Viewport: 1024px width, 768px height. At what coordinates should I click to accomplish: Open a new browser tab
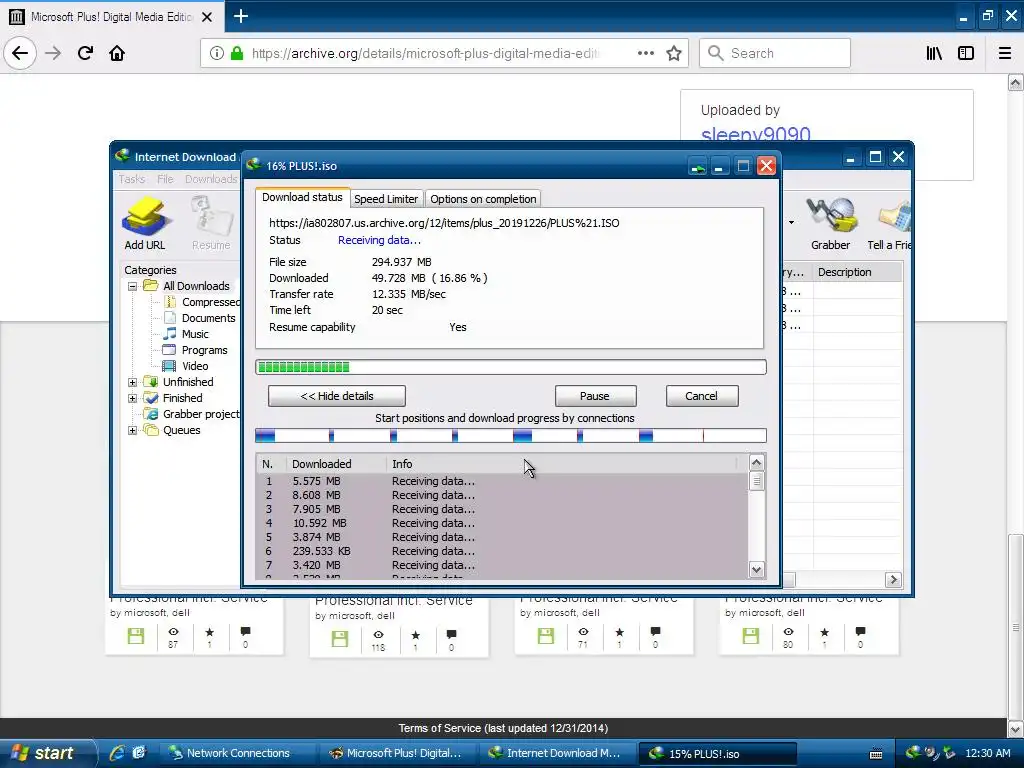tap(241, 16)
